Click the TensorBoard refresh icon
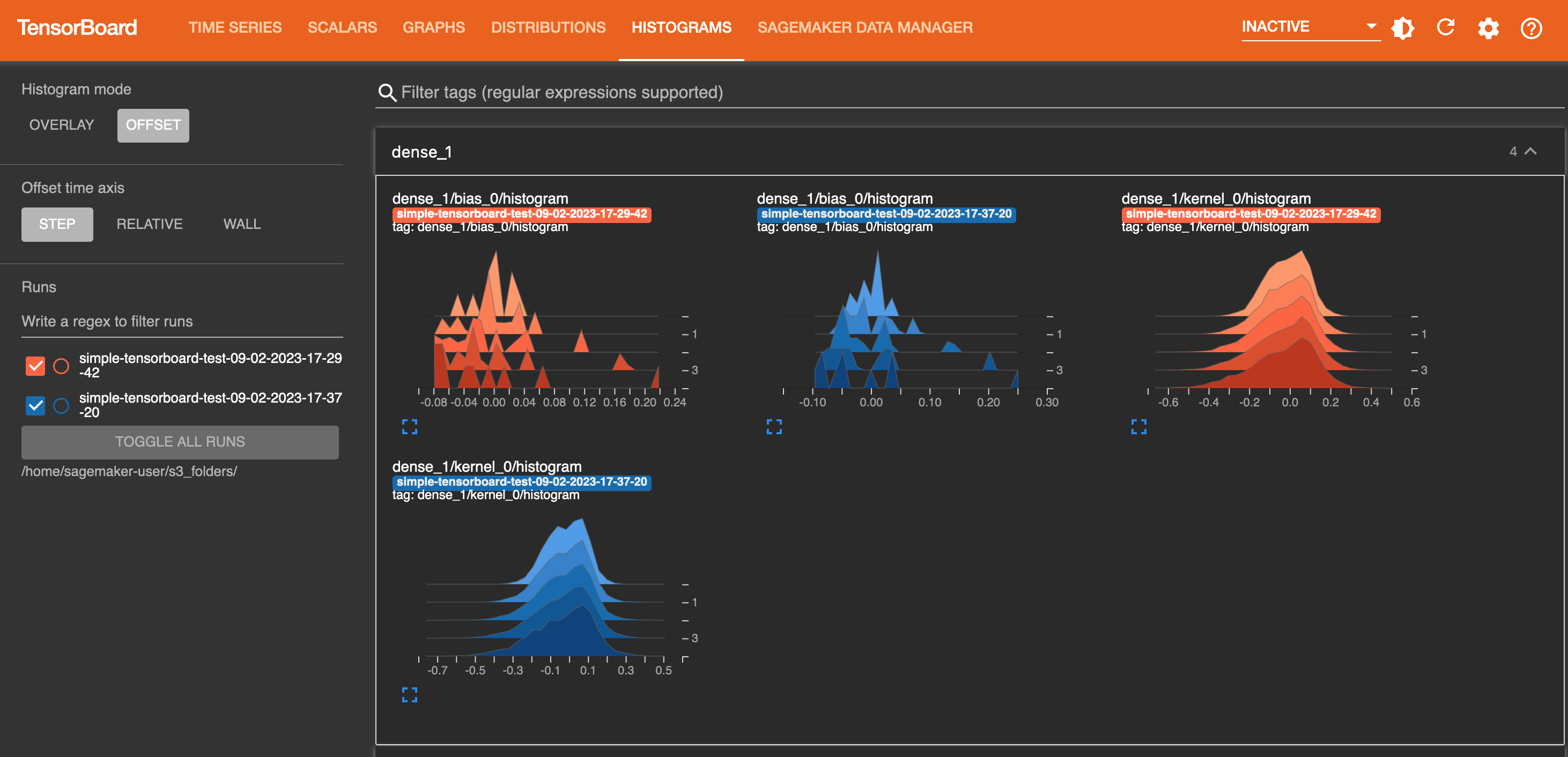Viewport: 1568px width, 757px height. [x=1447, y=28]
